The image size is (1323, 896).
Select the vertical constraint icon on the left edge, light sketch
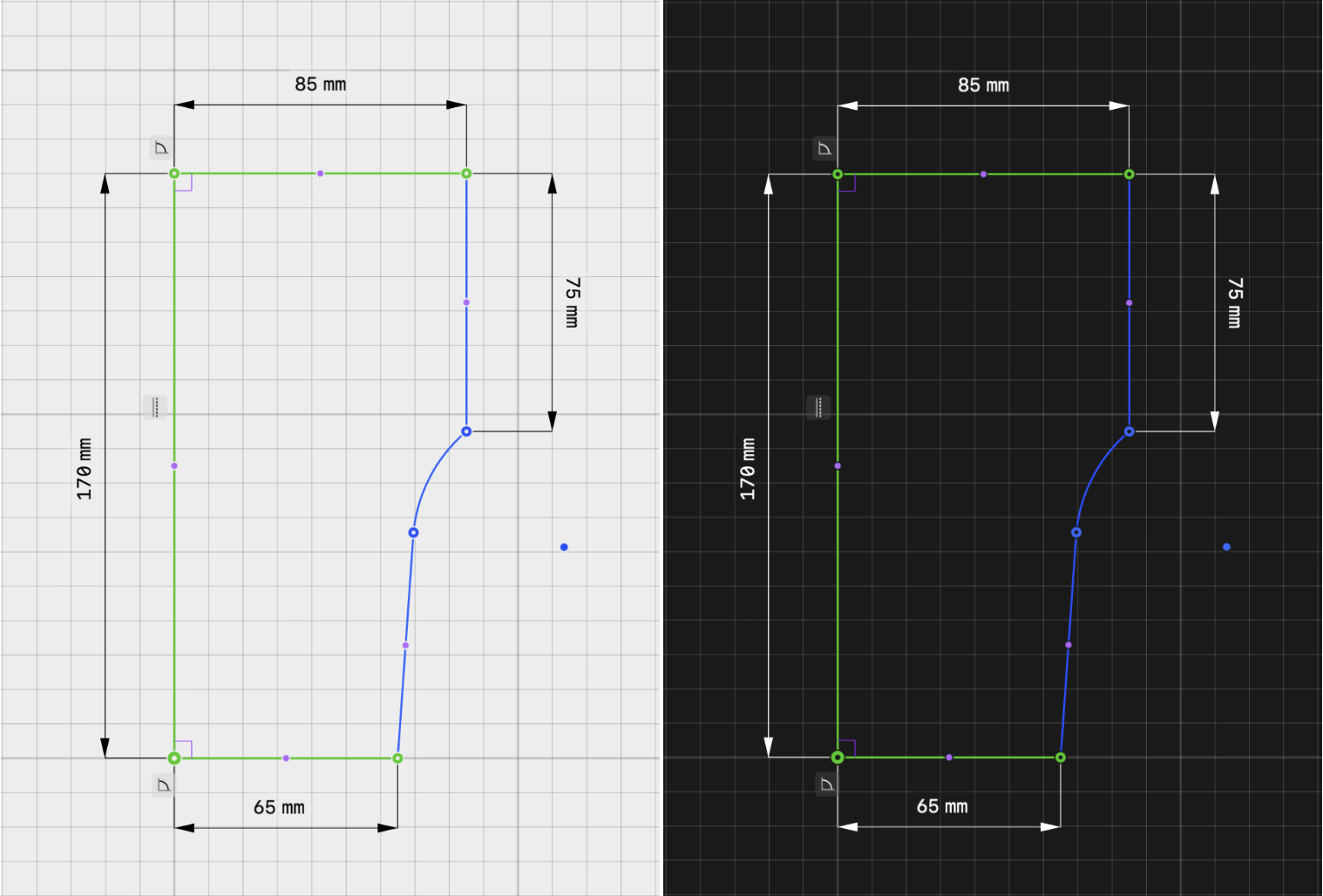point(155,407)
